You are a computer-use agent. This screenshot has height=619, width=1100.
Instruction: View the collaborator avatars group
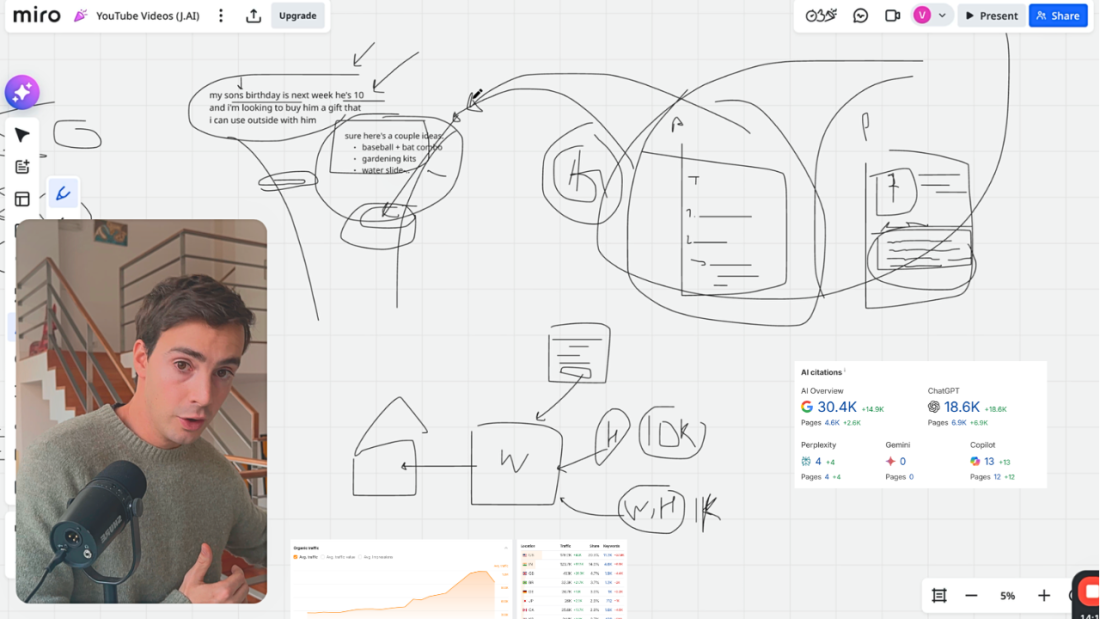[820, 15]
